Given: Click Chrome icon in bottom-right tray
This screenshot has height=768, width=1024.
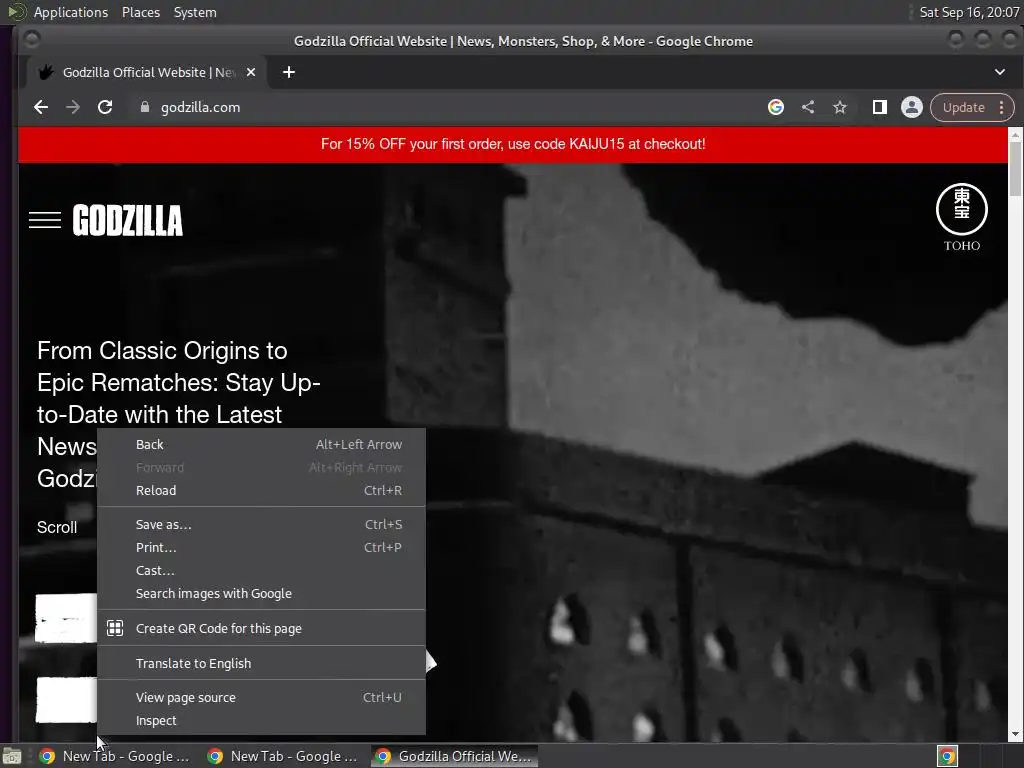Looking at the screenshot, I should pyautogui.click(x=947, y=756).
